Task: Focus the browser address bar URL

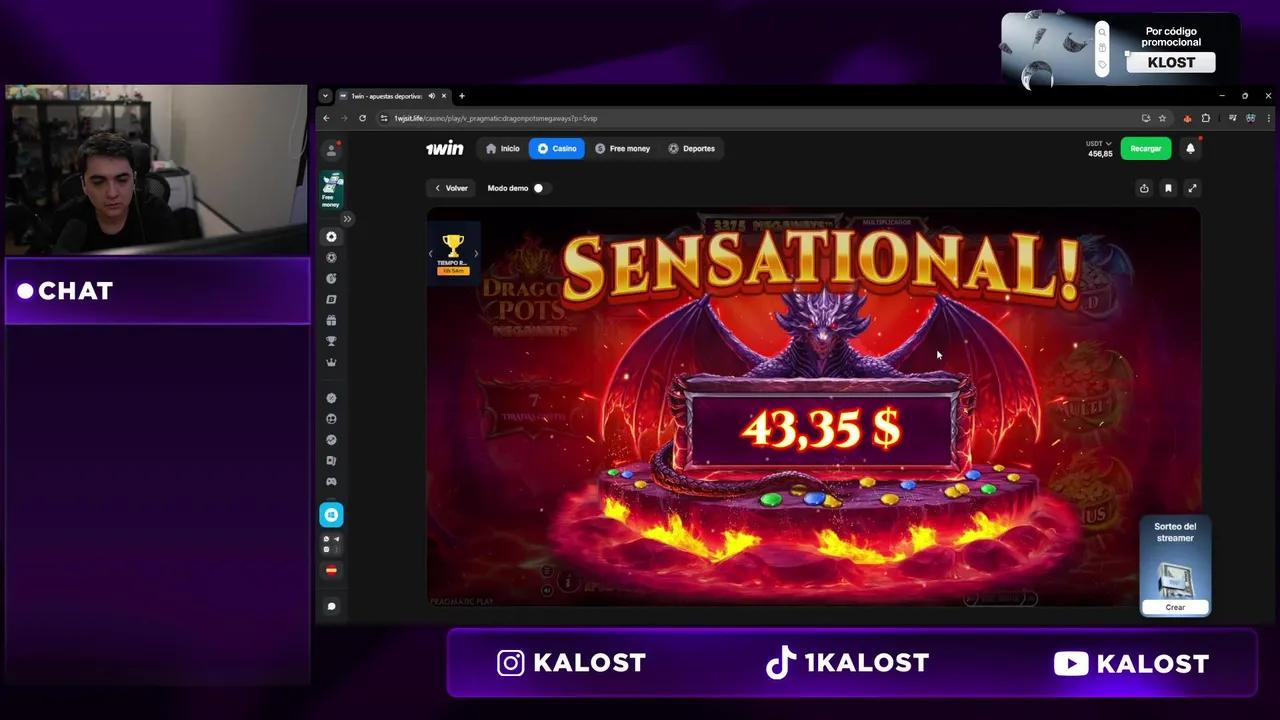Action: [495, 118]
